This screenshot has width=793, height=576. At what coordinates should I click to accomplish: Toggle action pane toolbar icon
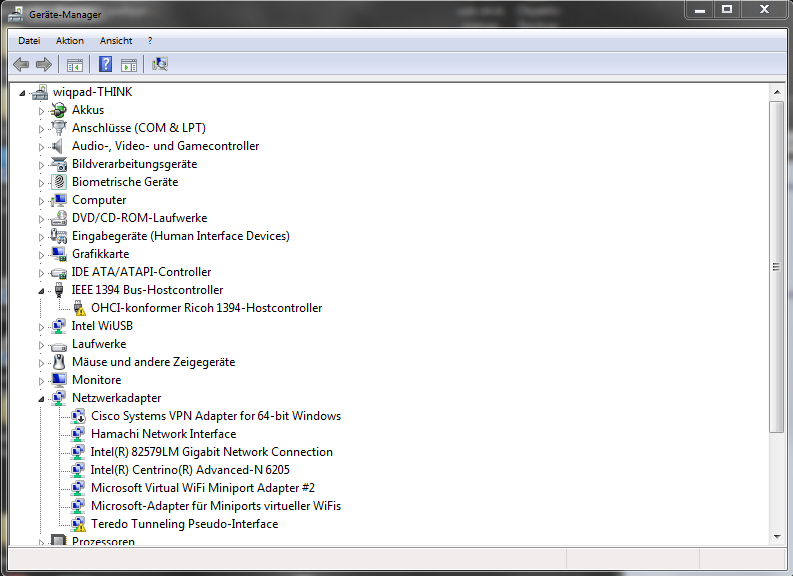(x=129, y=65)
